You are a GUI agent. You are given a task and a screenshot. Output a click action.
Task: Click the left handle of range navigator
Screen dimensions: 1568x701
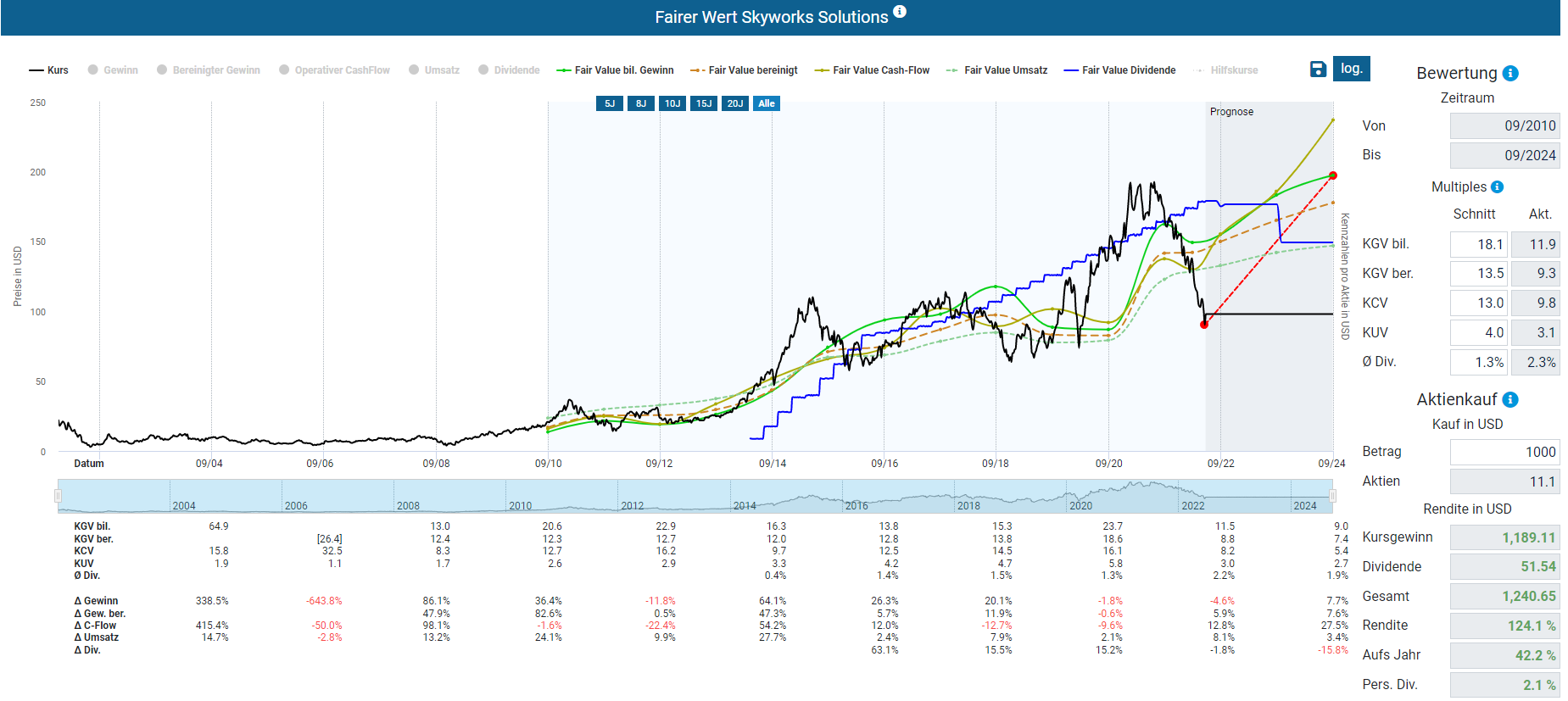[x=59, y=496]
